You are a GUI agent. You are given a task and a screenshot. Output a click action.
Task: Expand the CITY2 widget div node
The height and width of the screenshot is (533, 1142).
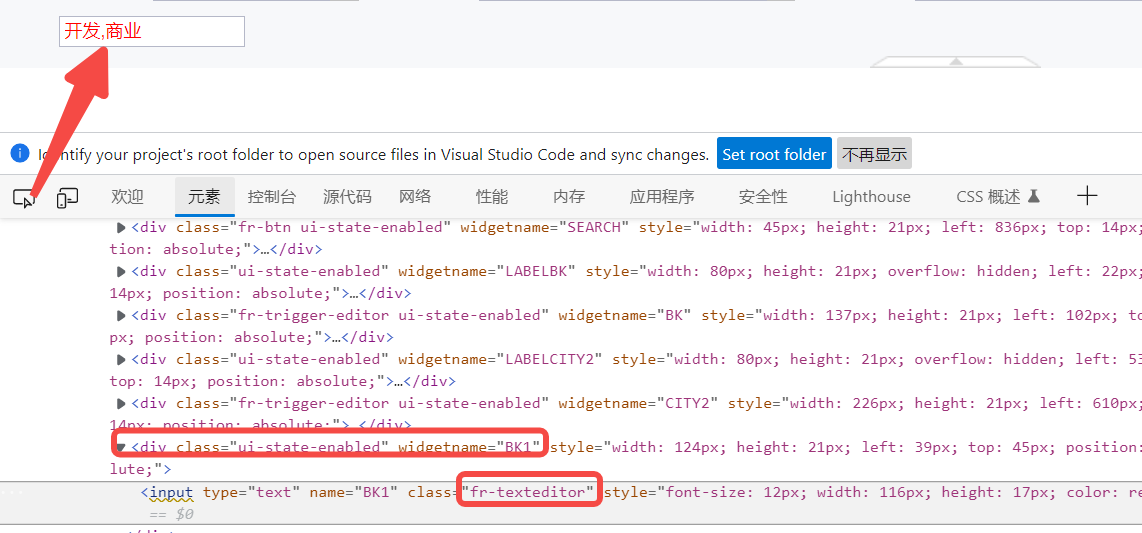pos(122,403)
